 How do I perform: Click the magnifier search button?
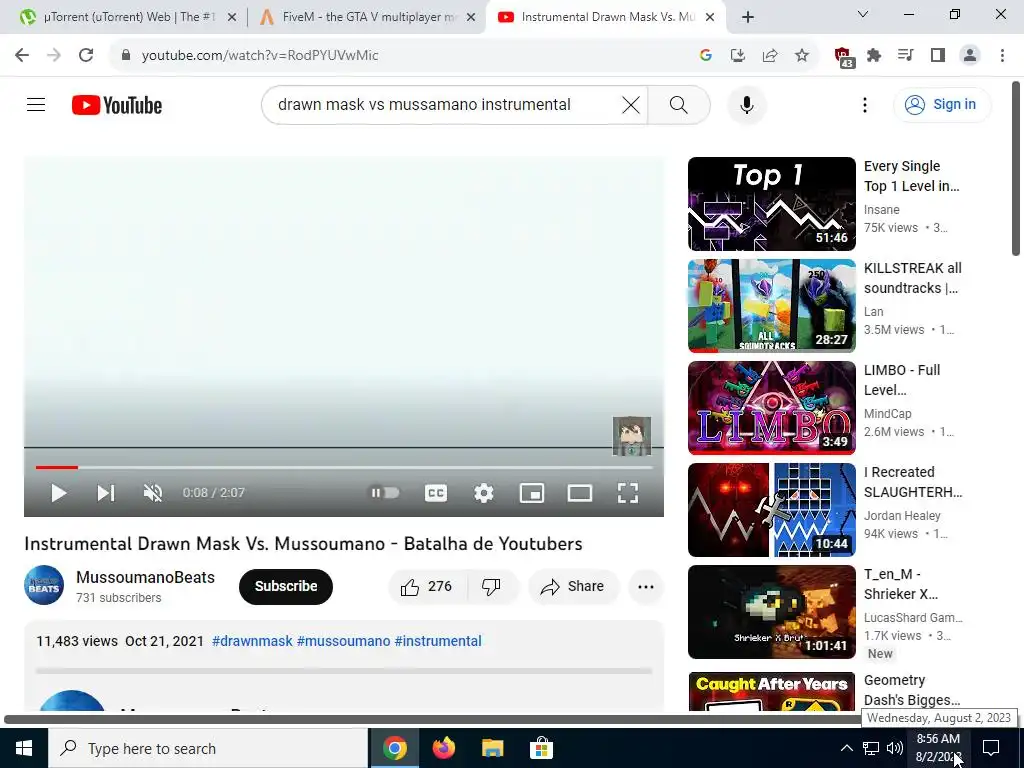click(679, 104)
